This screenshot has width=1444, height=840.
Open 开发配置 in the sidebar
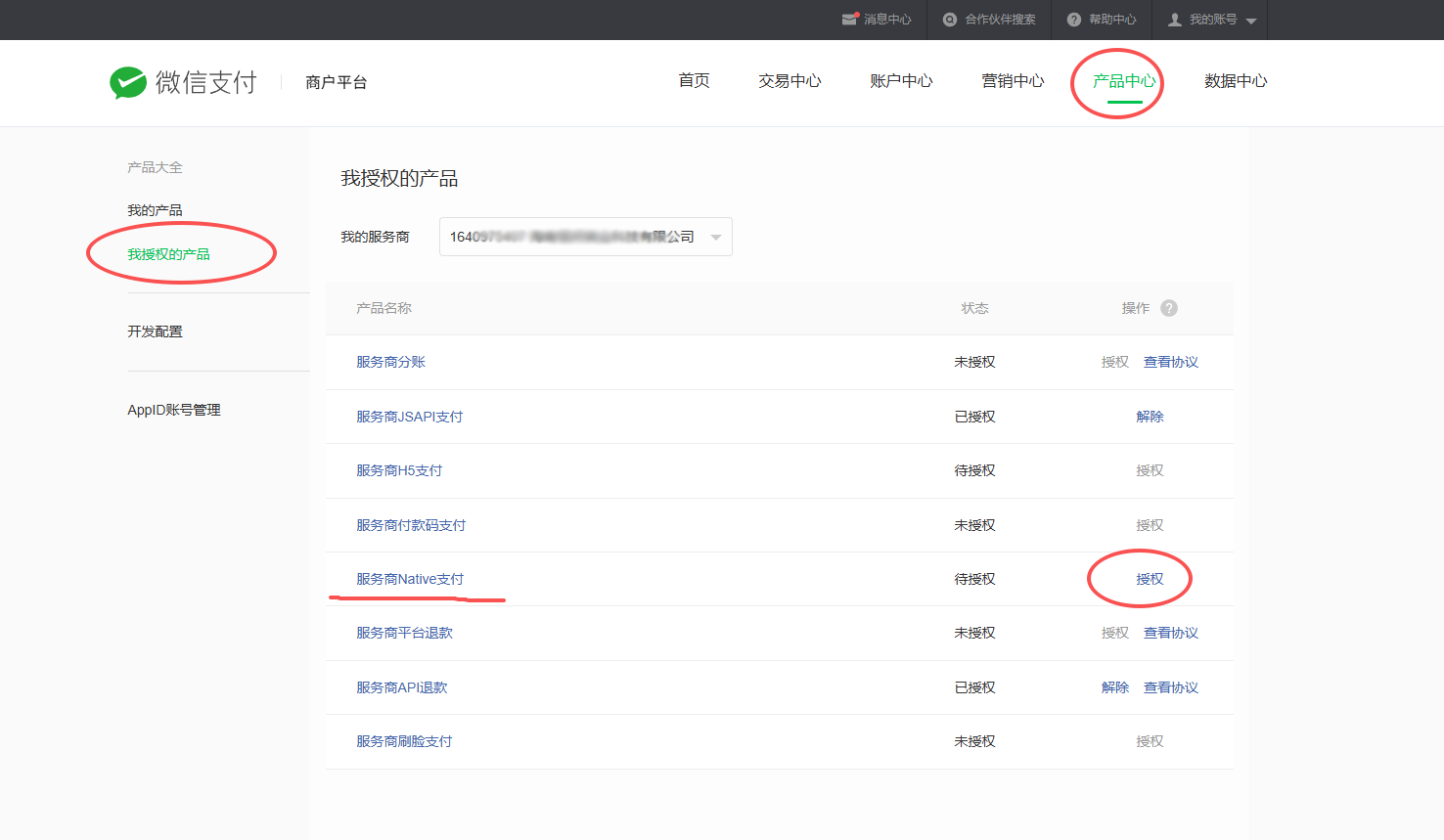155,332
